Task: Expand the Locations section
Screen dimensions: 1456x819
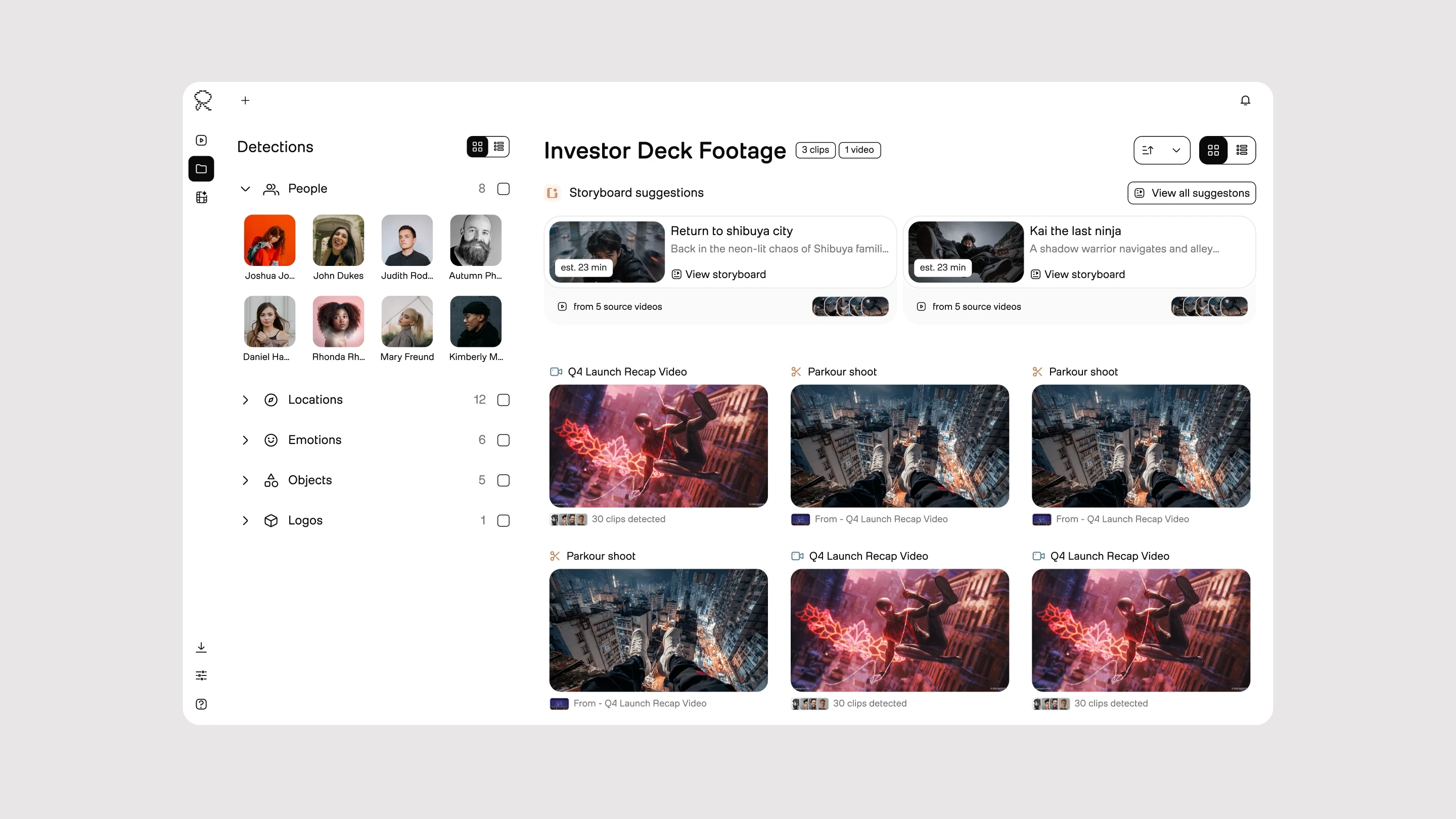Action: (245, 400)
